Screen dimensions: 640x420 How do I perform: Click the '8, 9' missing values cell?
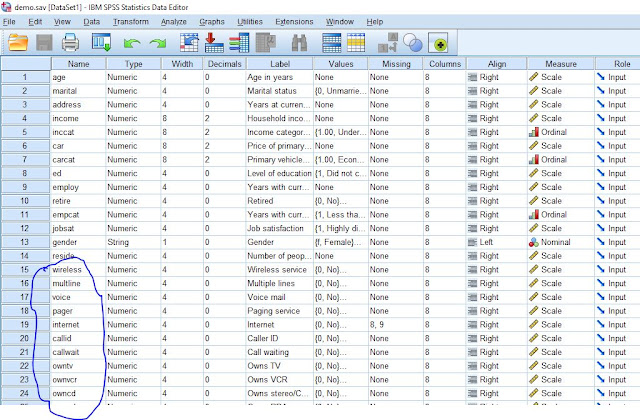click(396, 324)
